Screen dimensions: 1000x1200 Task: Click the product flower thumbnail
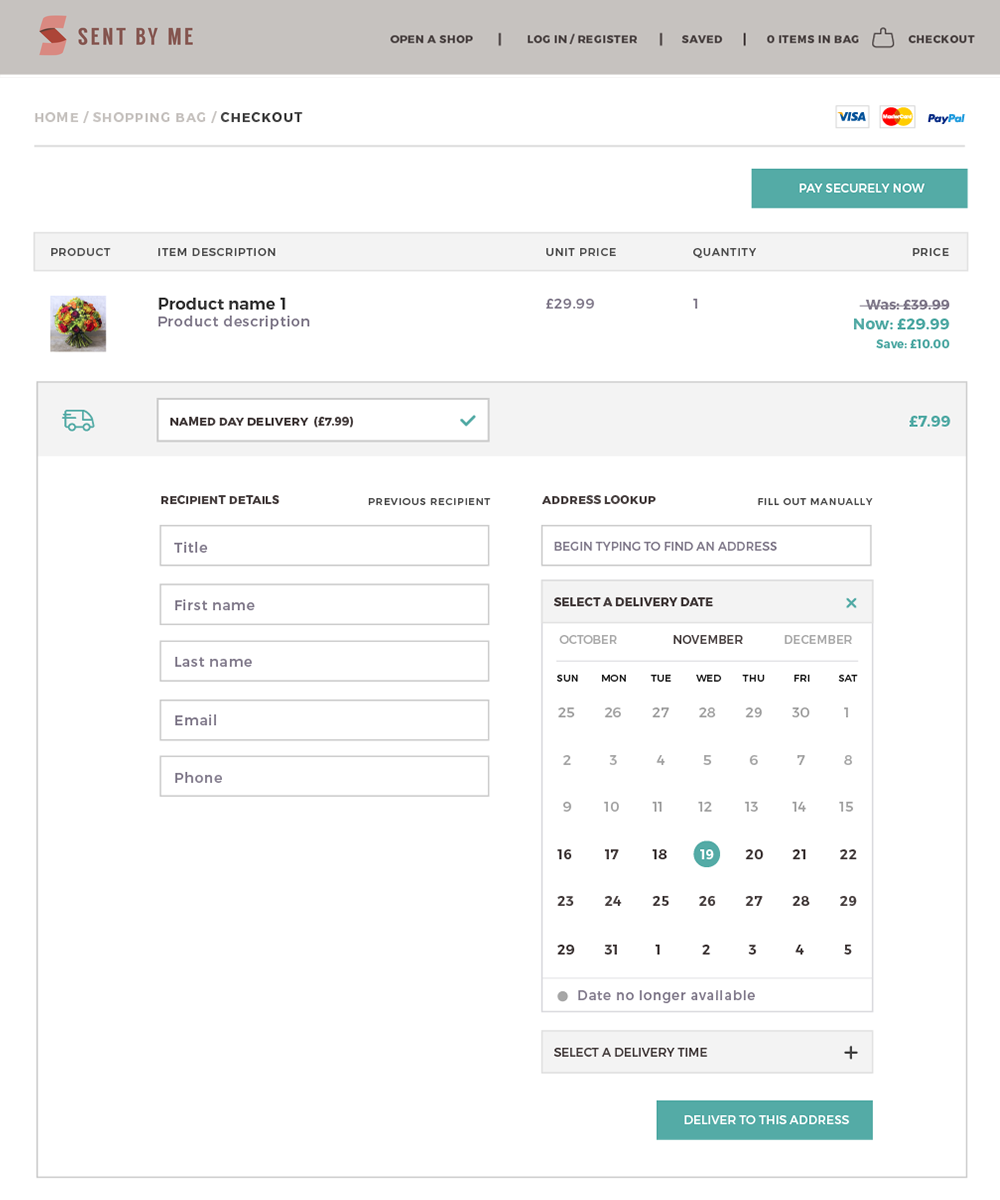point(78,323)
